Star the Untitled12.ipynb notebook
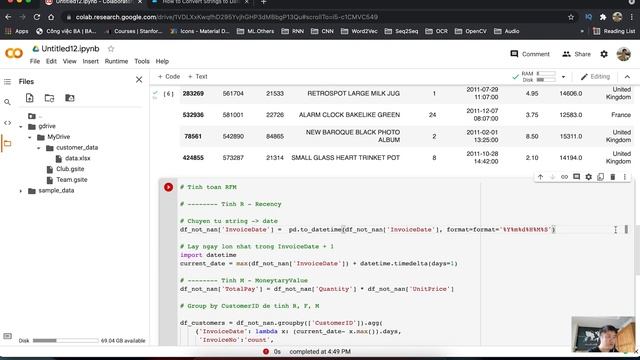 point(111,49)
